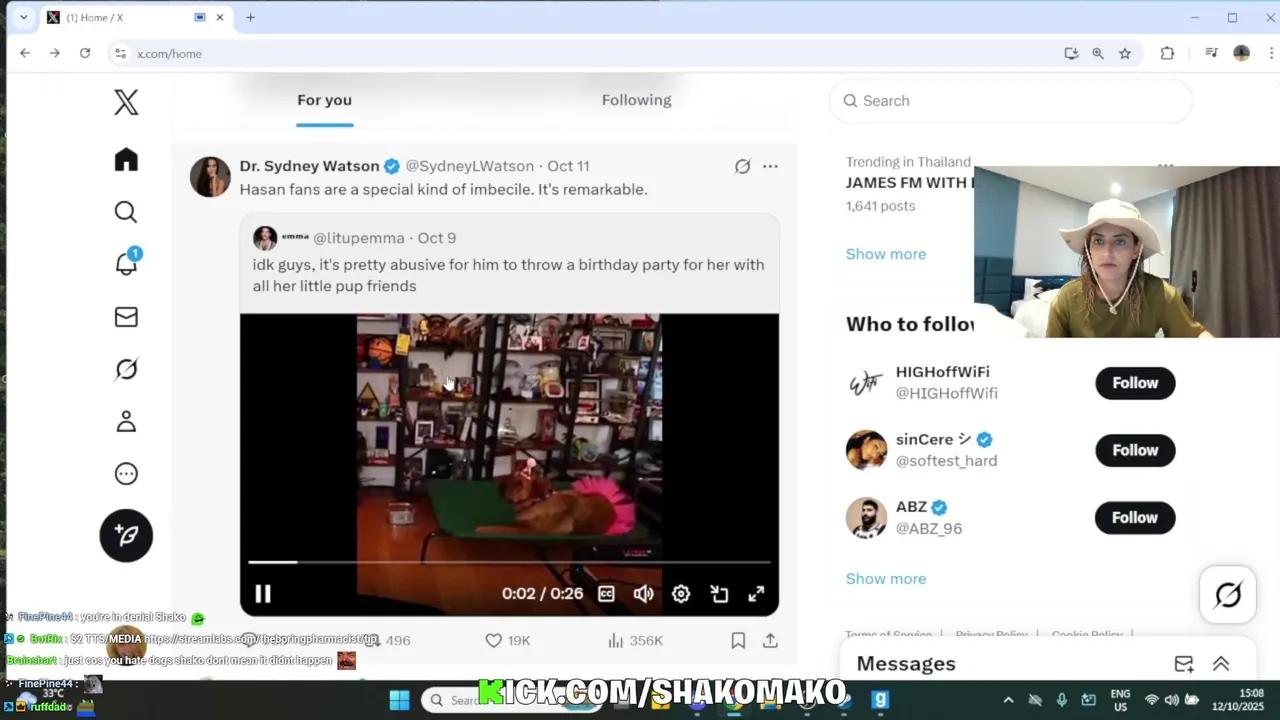This screenshot has height=720, width=1280.
Task: Open Dr. Sydney Watson profile name
Action: pyautogui.click(x=309, y=166)
